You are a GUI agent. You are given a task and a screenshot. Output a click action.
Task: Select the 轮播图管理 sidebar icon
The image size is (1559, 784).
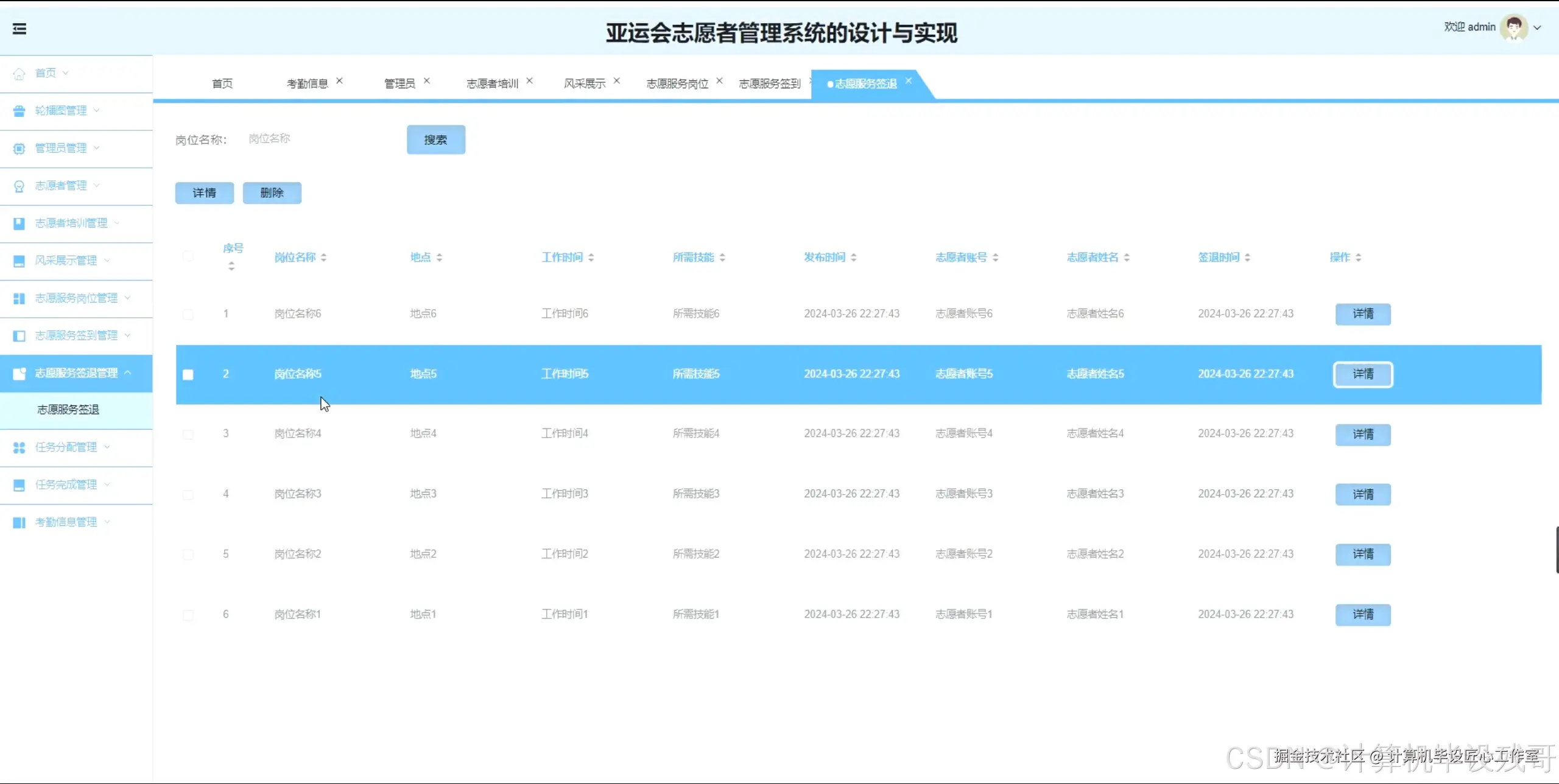[19, 111]
